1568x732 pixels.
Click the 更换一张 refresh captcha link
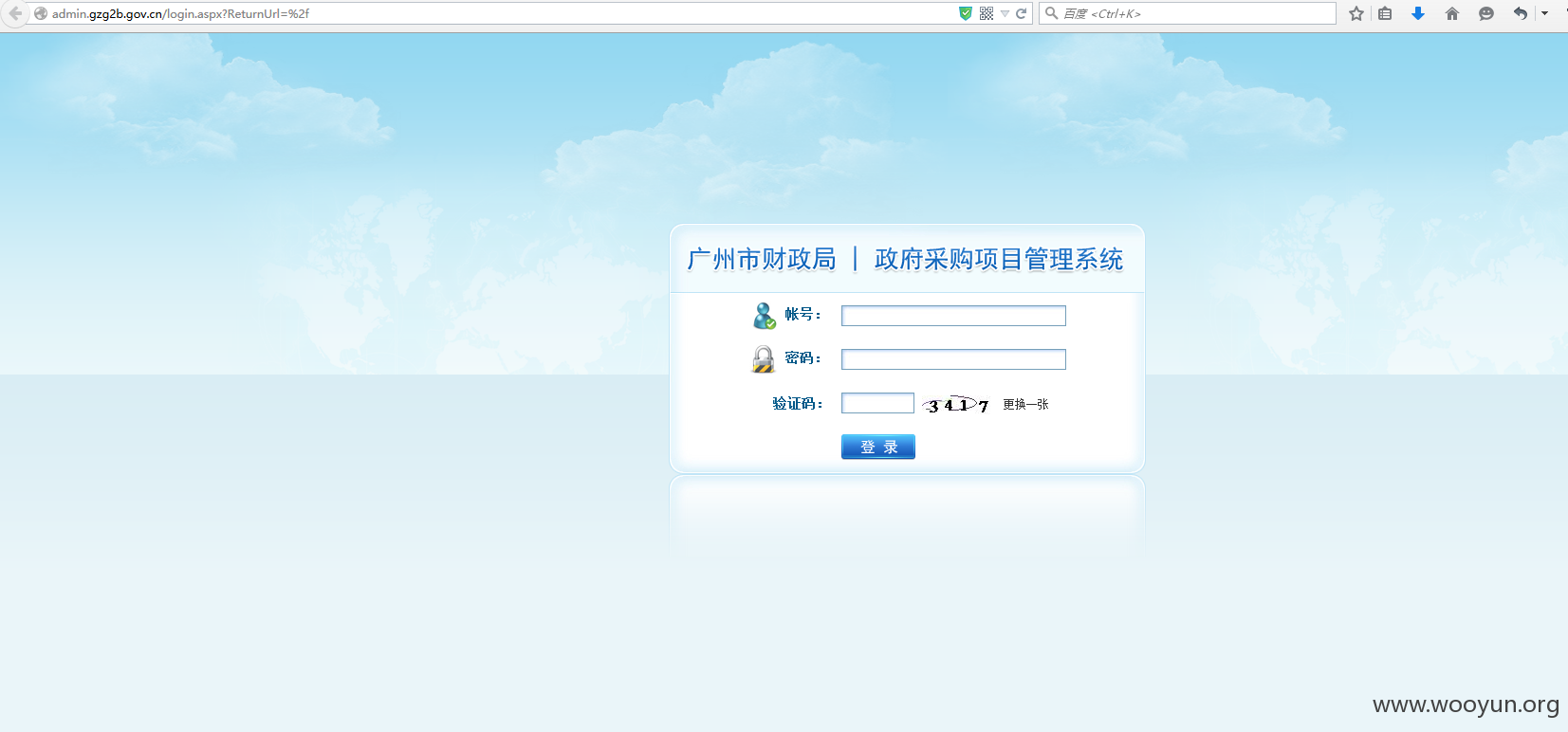tap(1025, 405)
